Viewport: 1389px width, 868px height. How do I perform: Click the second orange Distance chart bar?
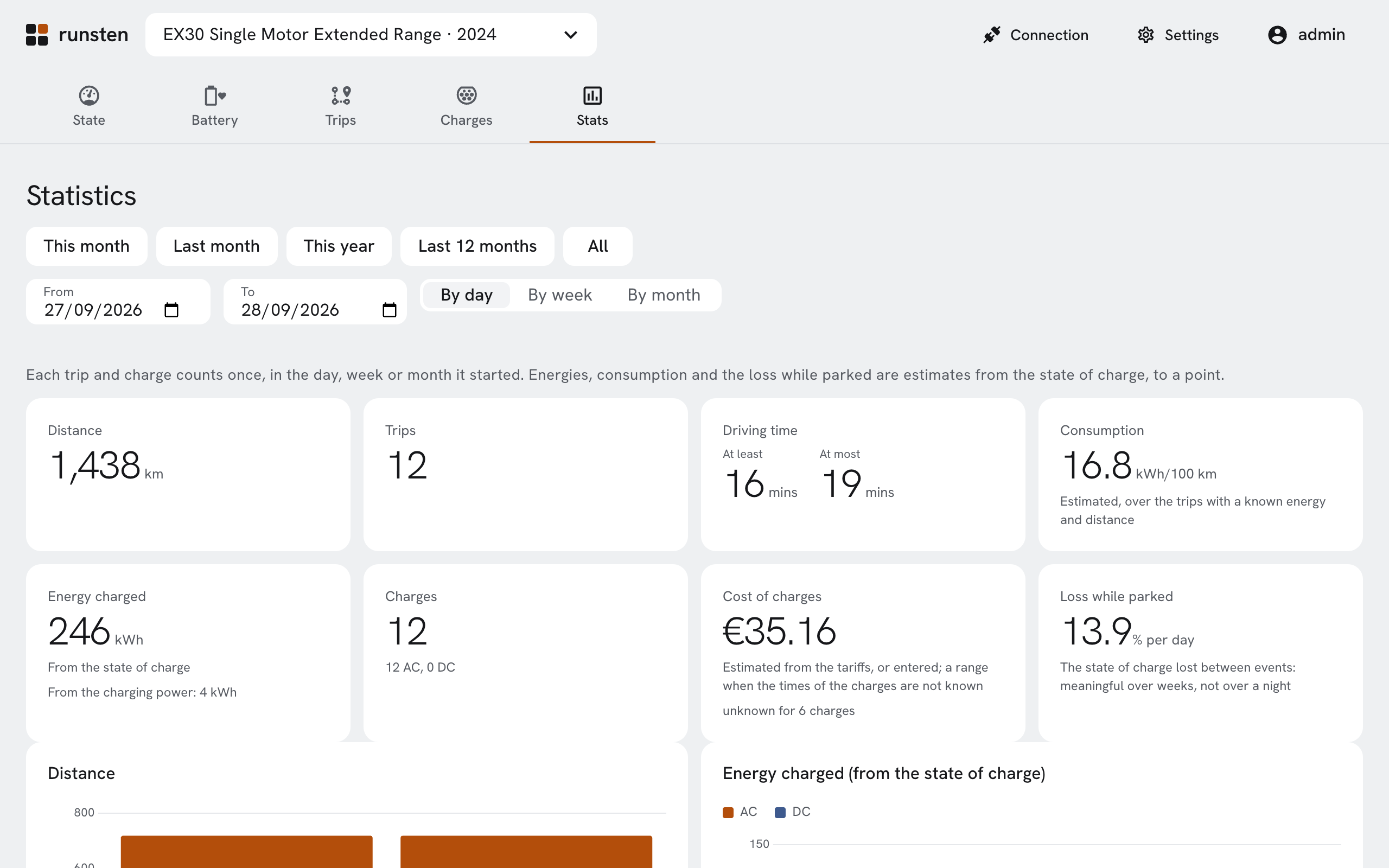click(526, 852)
